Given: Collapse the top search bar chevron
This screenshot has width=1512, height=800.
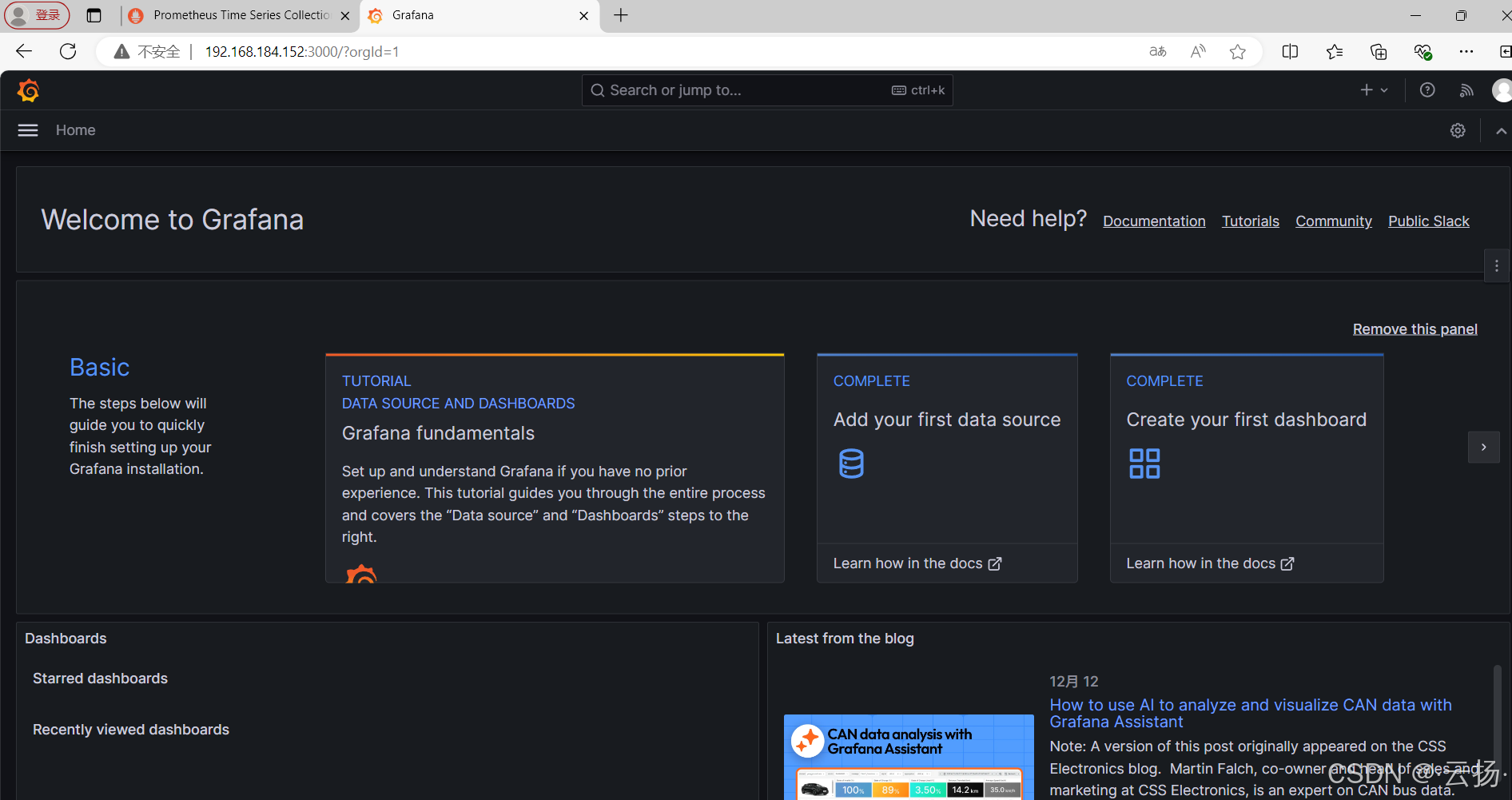Looking at the screenshot, I should click(x=1501, y=130).
